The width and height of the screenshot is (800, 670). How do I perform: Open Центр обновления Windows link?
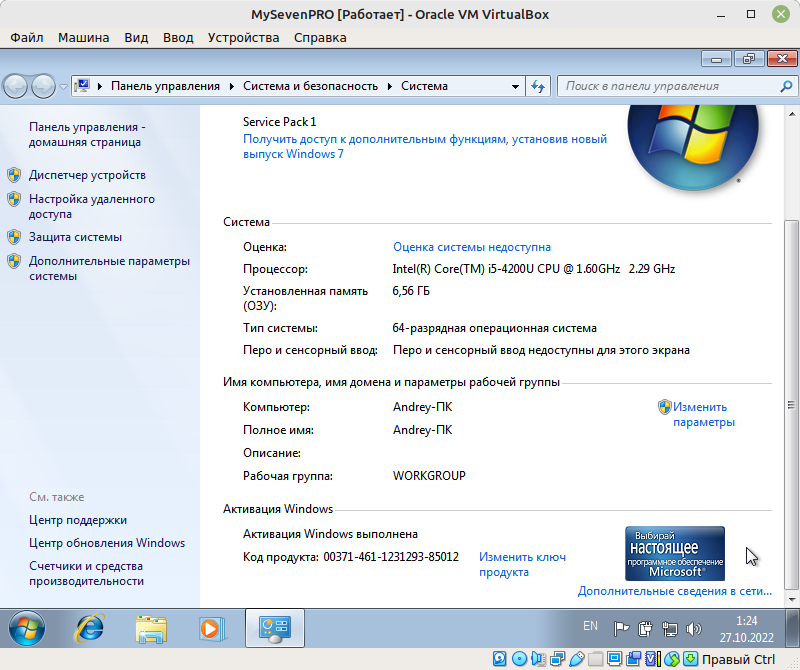click(107, 543)
